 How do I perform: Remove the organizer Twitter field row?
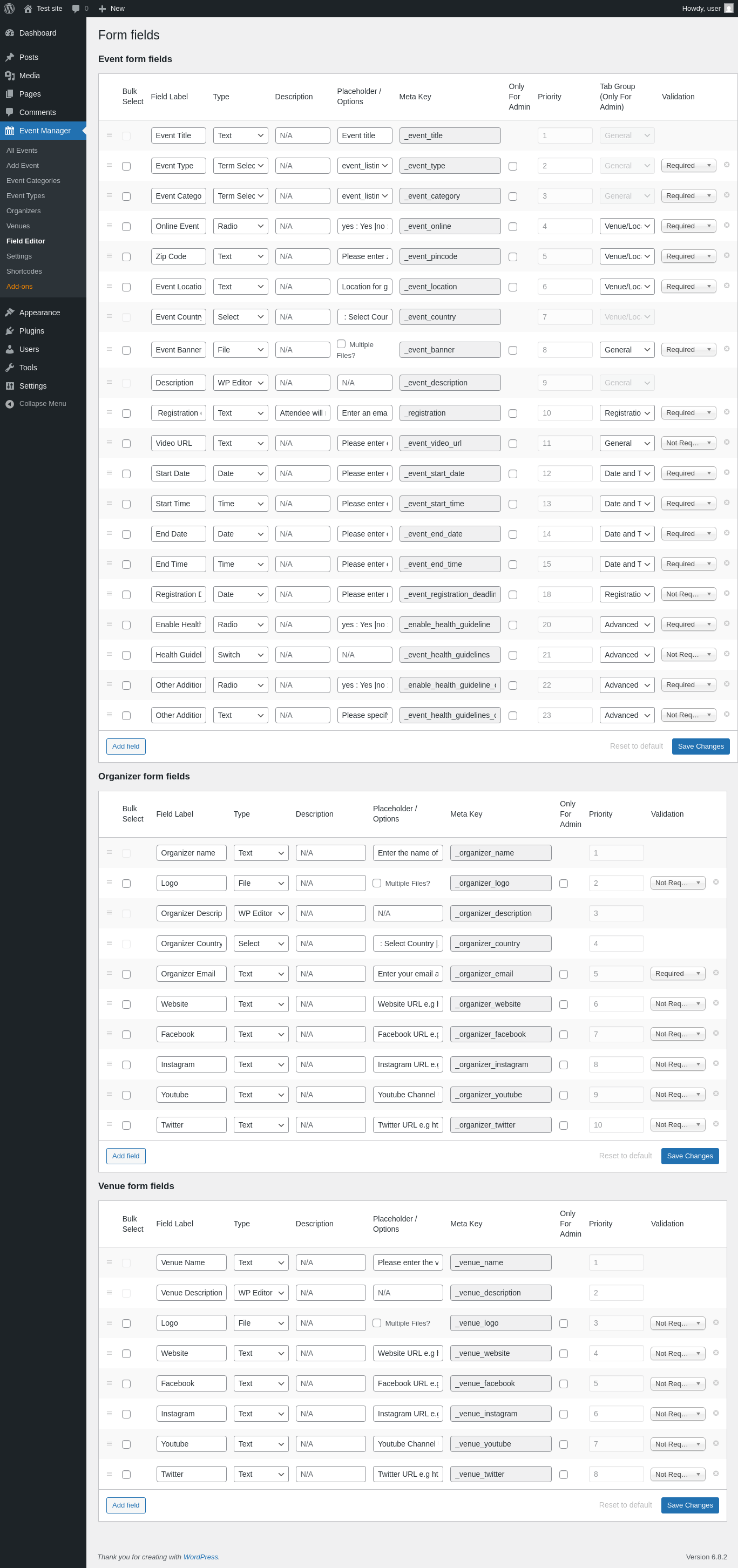(715, 1124)
